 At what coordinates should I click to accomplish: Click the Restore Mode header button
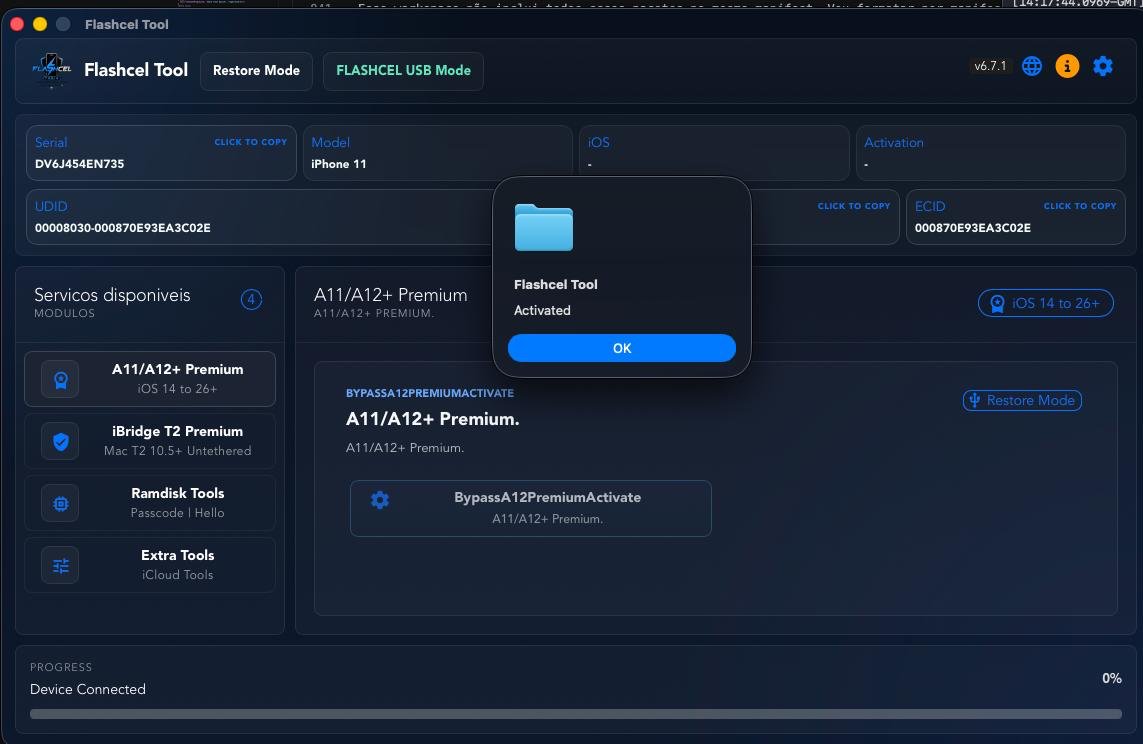coord(257,71)
